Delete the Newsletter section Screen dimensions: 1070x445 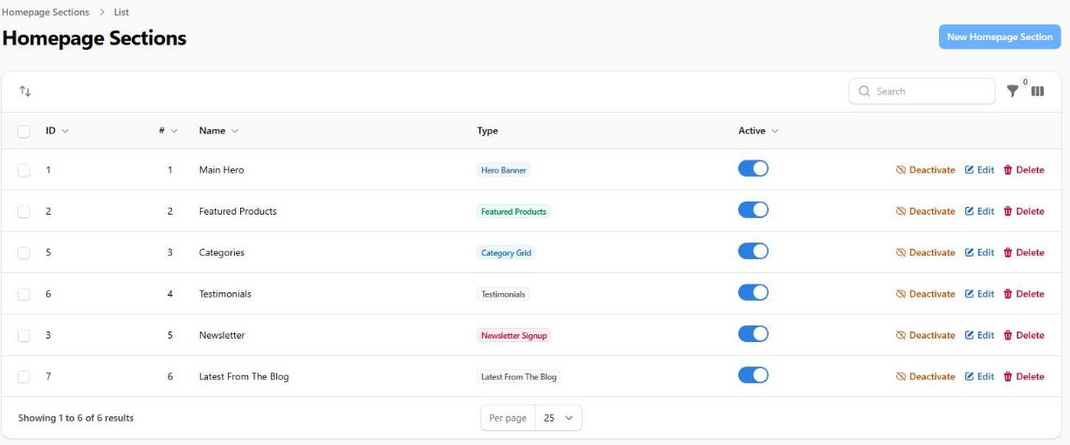[x=1024, y=335]
